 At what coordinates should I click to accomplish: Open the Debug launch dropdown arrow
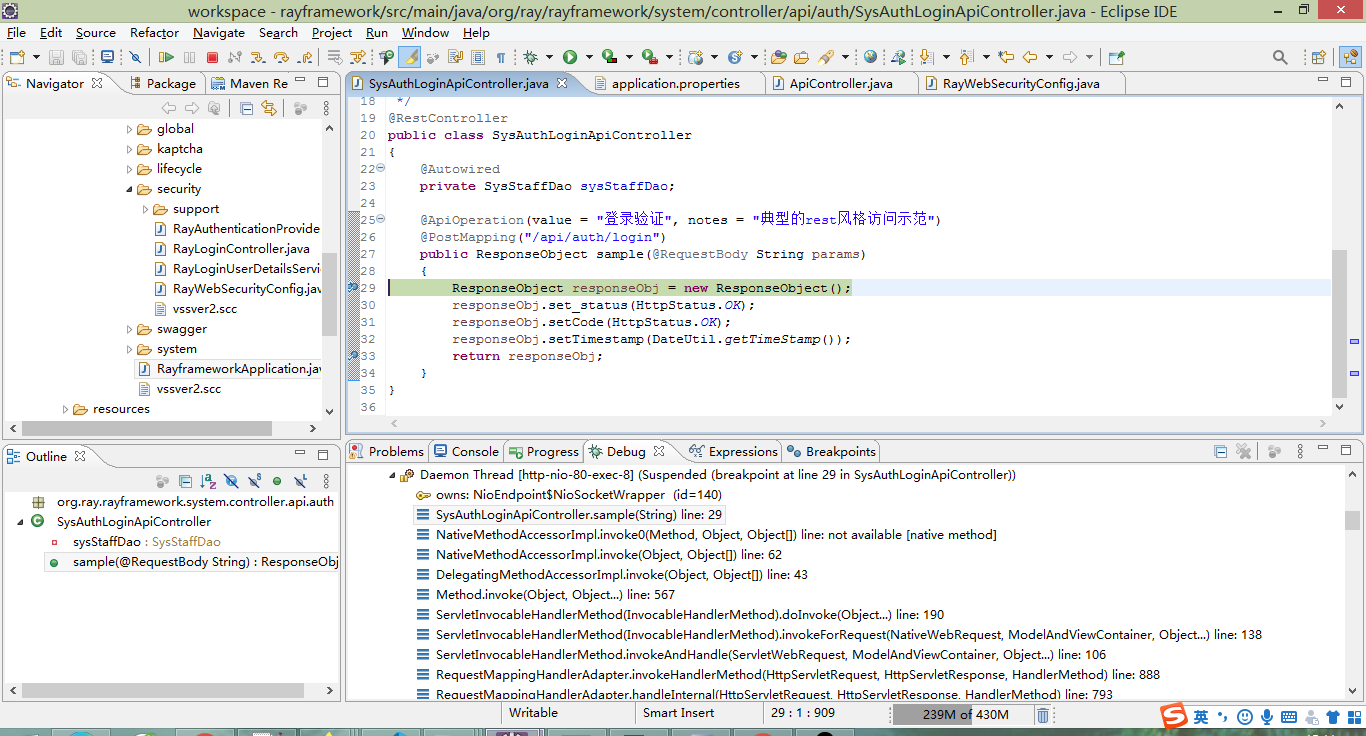549,57
